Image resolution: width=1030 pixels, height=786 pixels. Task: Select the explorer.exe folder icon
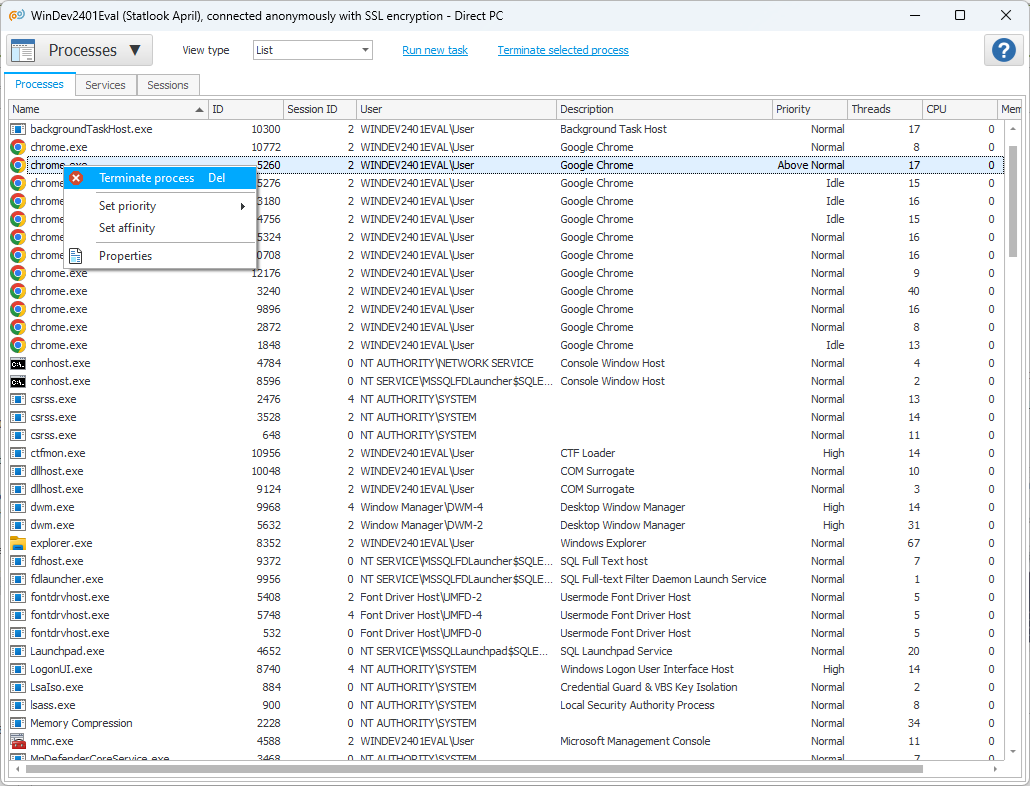tap(18, 543)
